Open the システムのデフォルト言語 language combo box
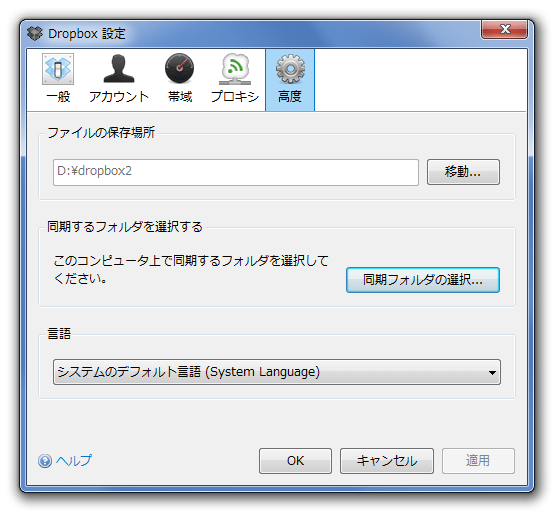Image resolution: width=556 pixels, height=515 pixels. [277, 372]
